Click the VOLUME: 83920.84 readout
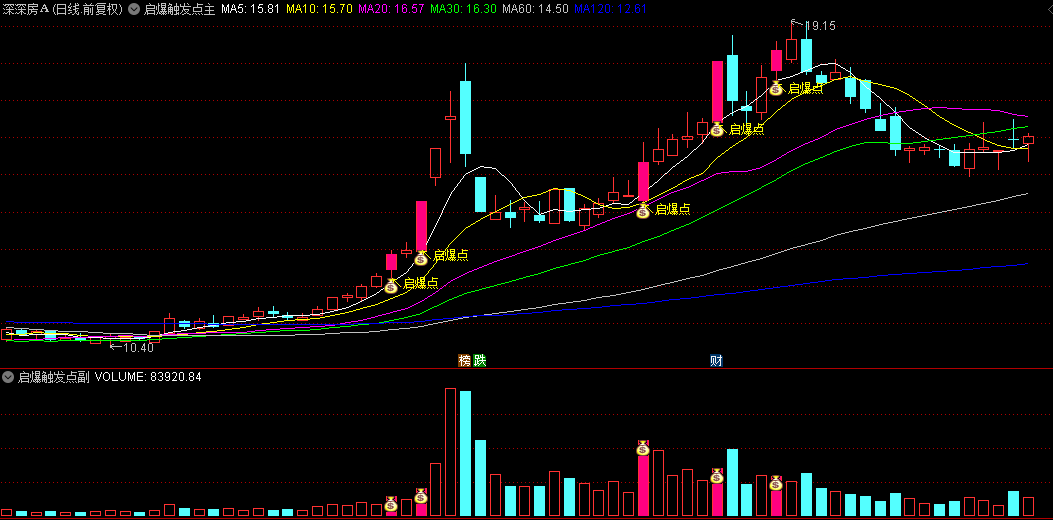The width and height of the screenshot is (1053, 520). point(148,377)
